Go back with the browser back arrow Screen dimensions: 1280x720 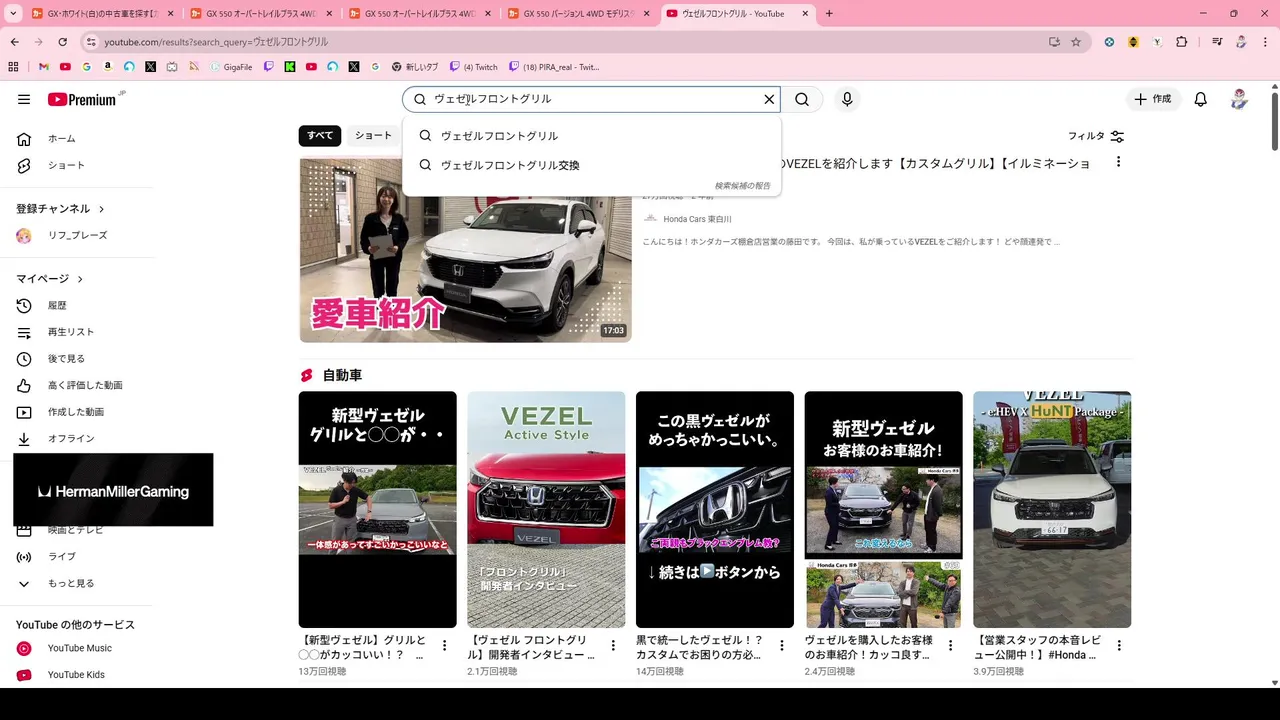pyautogui.click(x=15, y=42)
